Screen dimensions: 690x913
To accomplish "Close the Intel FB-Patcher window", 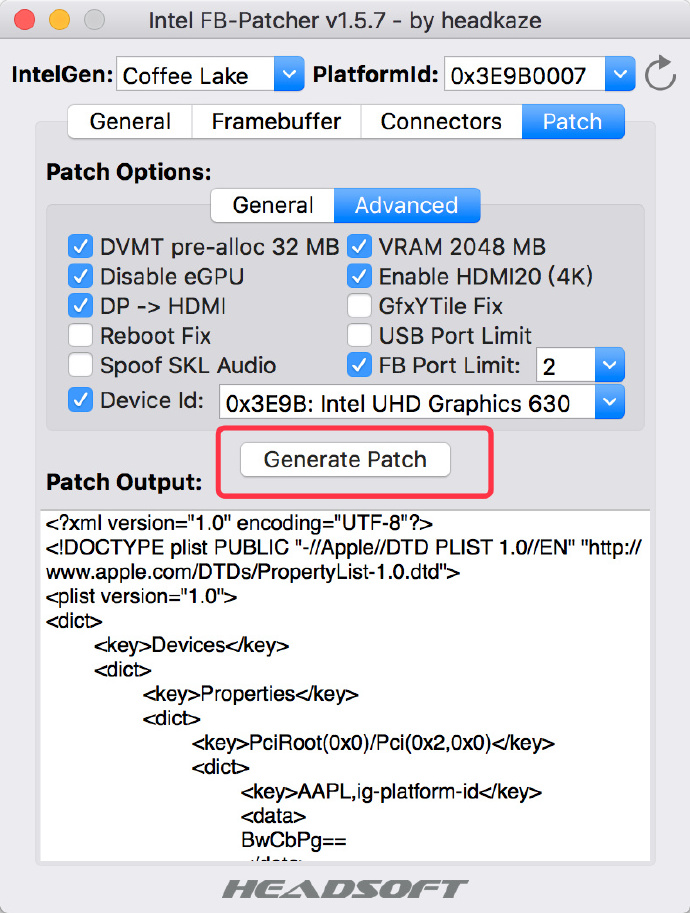I will 24,20.
